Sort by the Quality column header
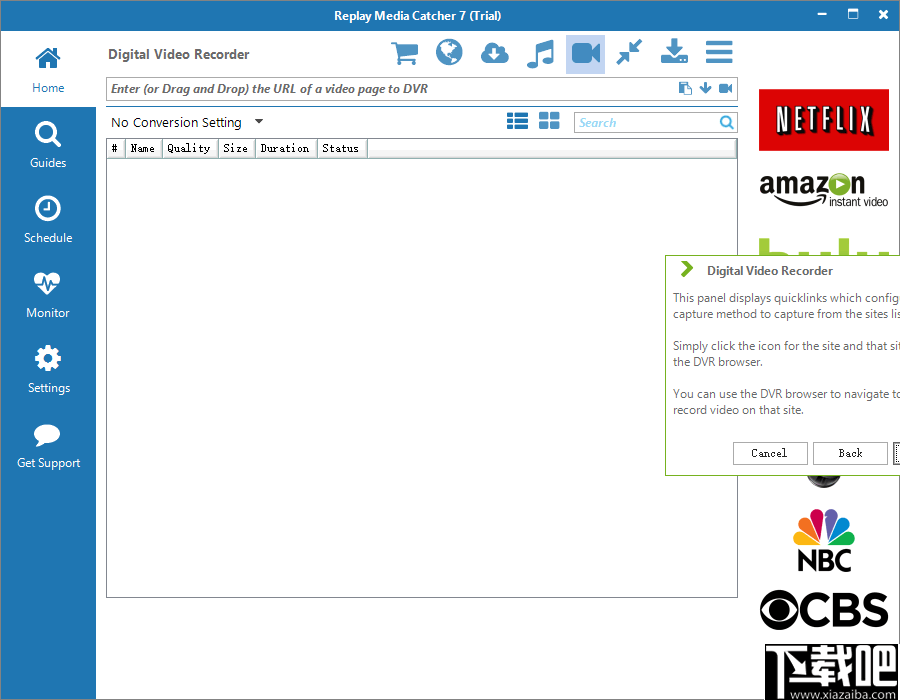The image size is (900, 700). pos(189,148)
